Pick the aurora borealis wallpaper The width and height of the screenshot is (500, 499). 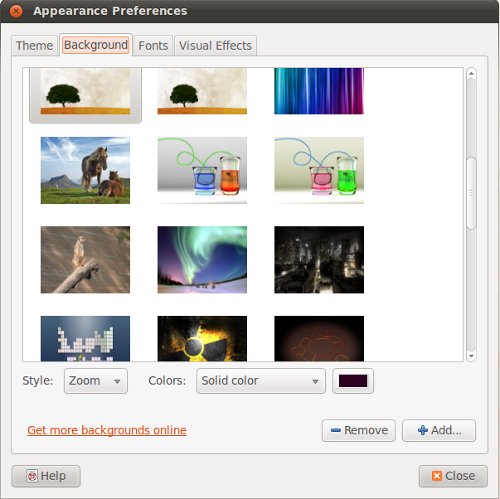(202, 260)
